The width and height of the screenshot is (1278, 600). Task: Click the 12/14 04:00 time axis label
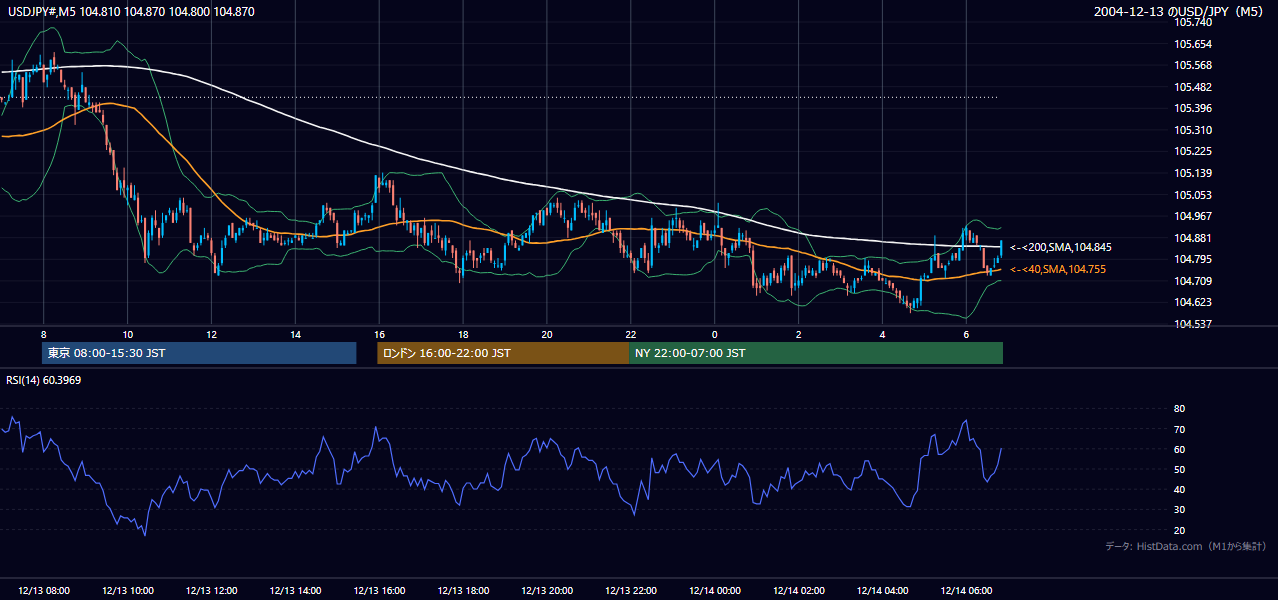coord(883,591)
